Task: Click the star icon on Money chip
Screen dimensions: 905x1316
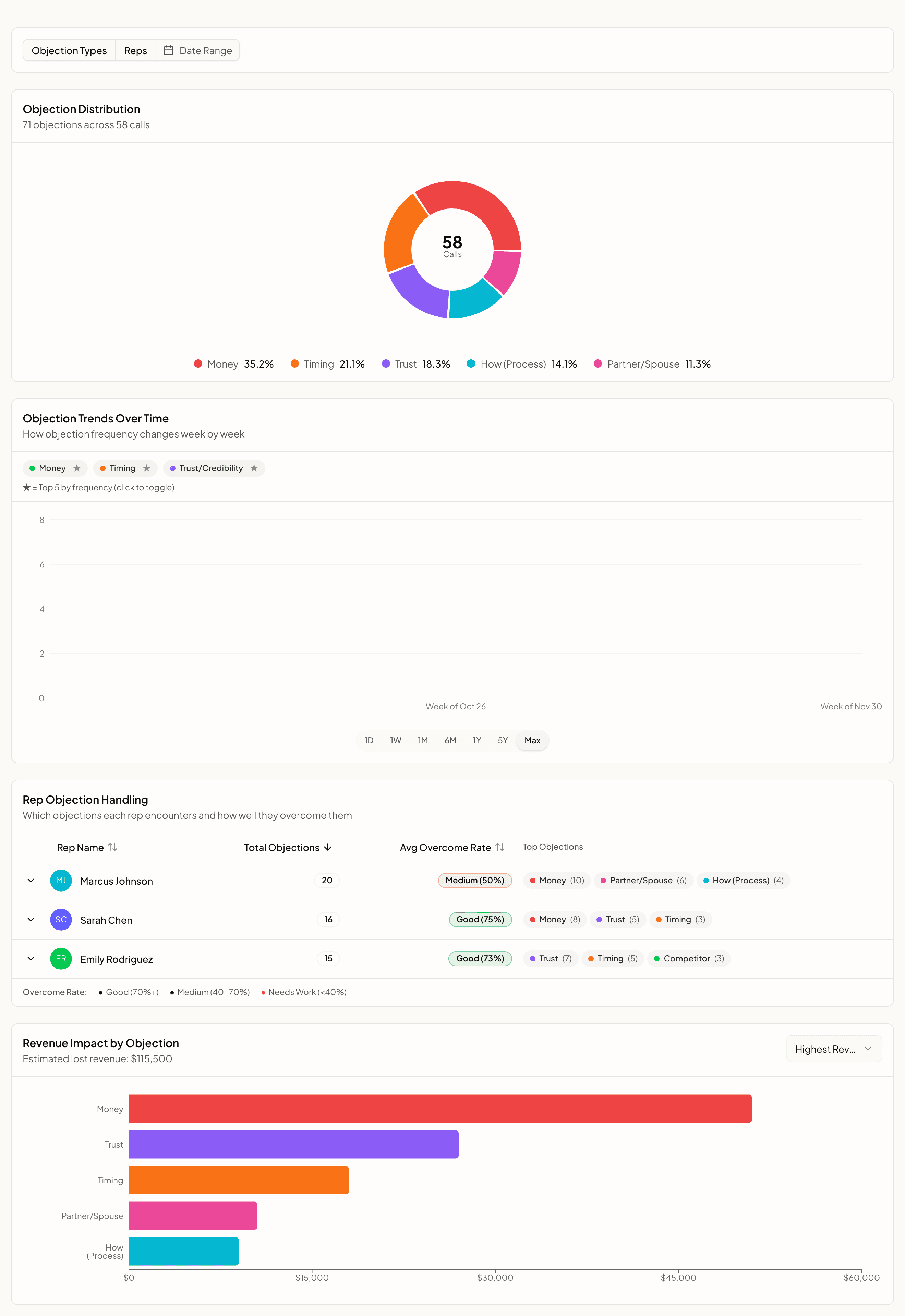Action: [76, 468]
